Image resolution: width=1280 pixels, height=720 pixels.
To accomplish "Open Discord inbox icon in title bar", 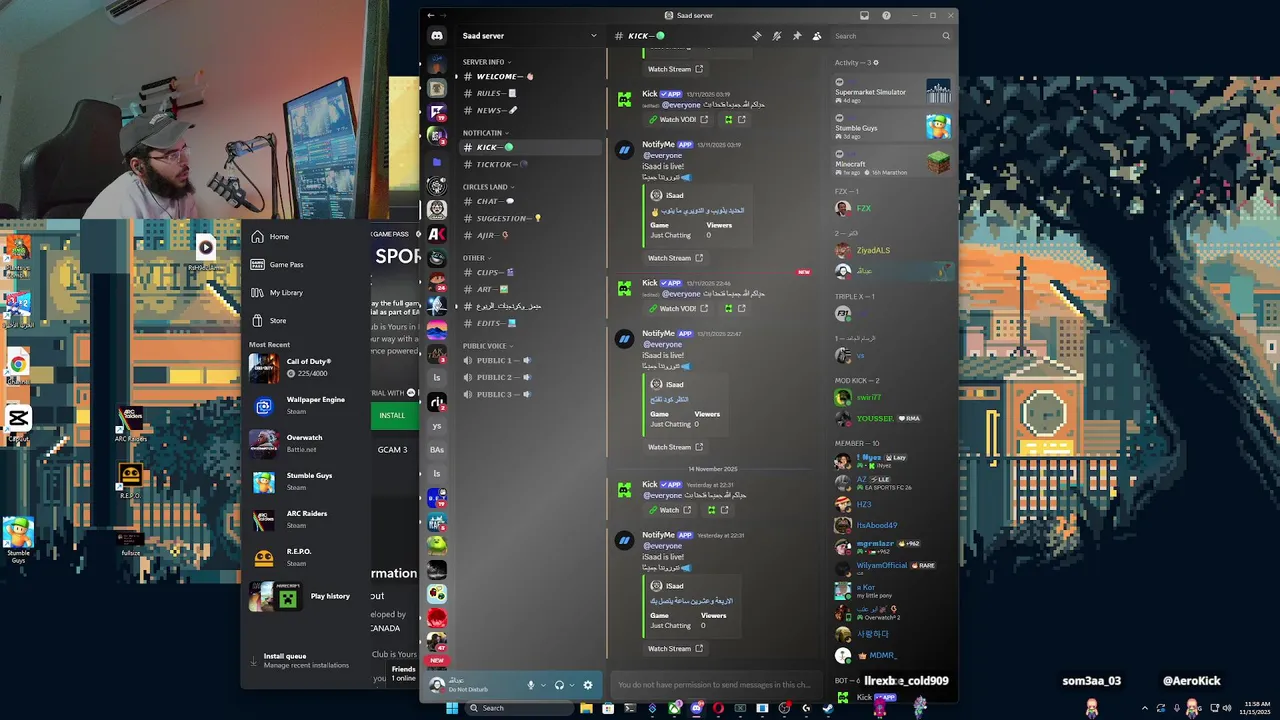I will pos(864,15).
